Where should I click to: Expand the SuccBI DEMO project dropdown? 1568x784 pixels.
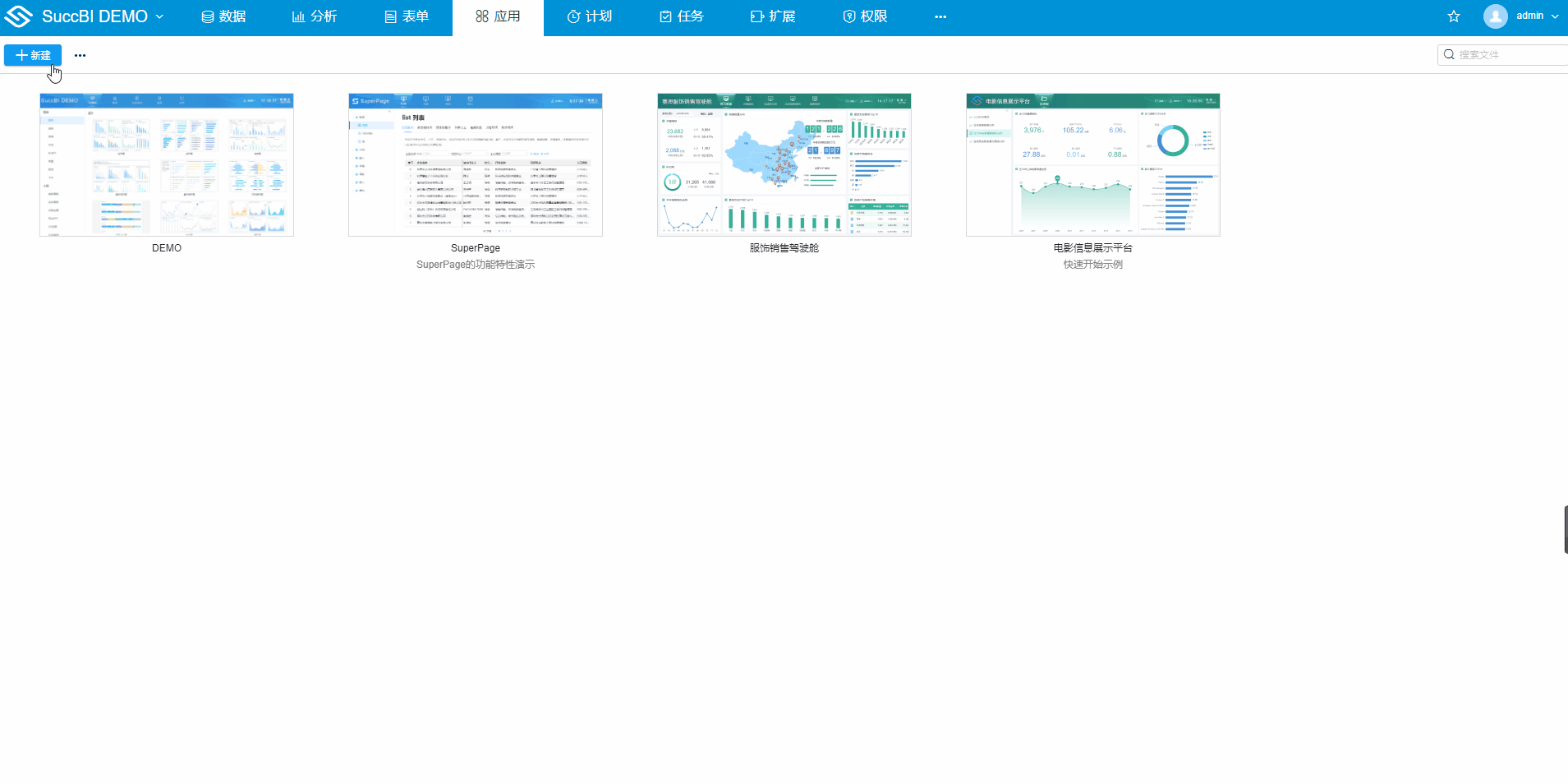tap(159, 16)
